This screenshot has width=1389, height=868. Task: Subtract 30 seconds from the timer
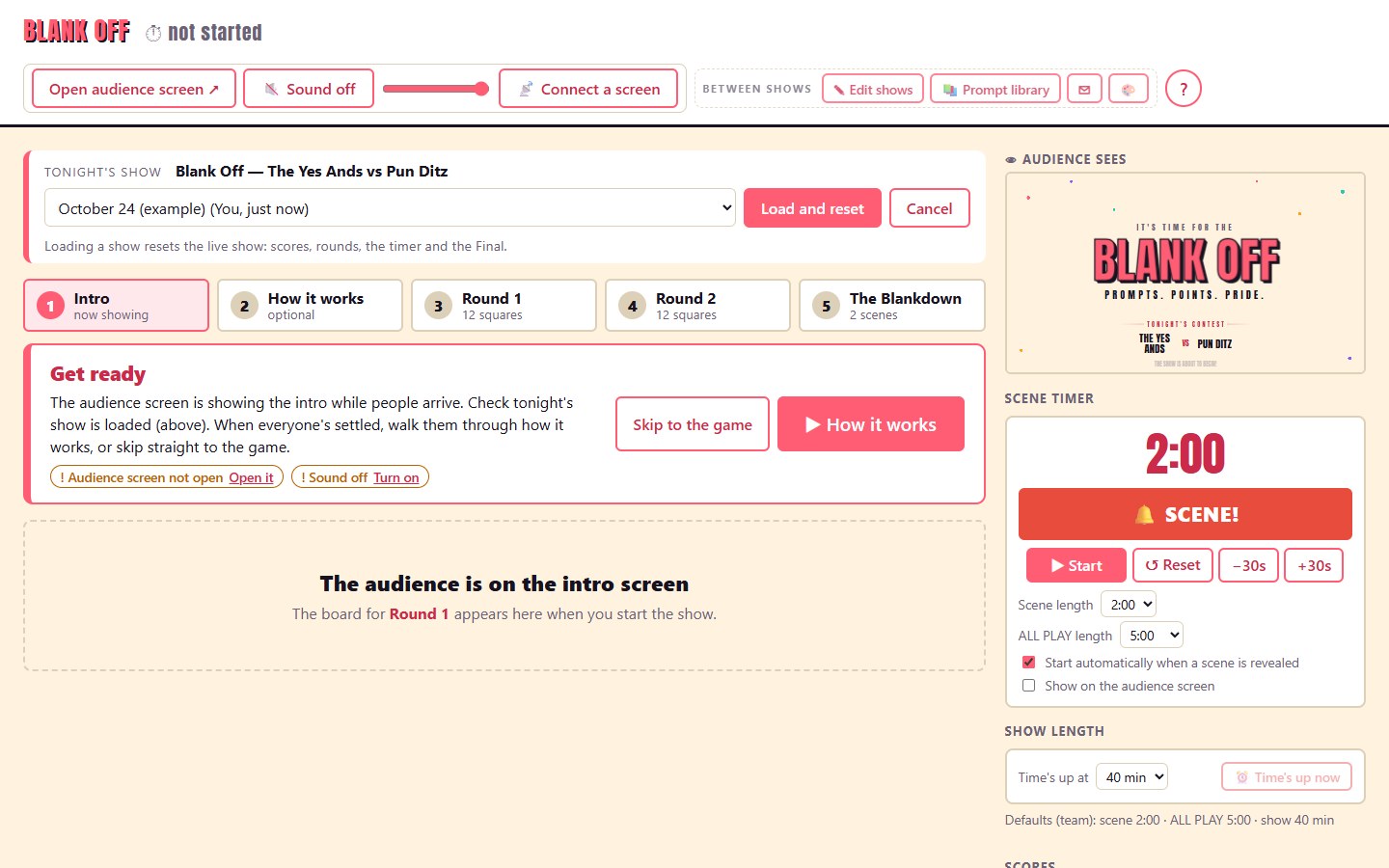click(1249, 565)
